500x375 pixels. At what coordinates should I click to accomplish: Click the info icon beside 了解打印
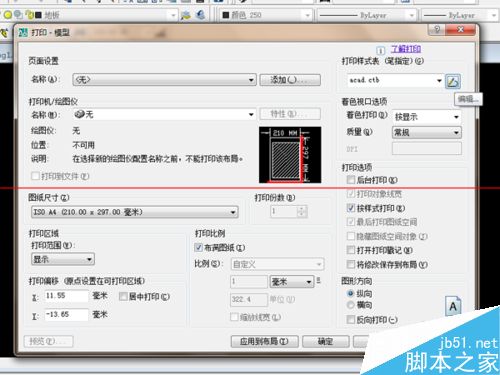[380, 50]
